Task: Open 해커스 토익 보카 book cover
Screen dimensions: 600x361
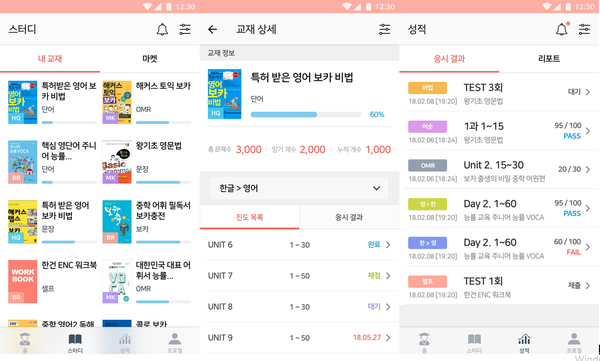Action: click(x=117, y=102)
